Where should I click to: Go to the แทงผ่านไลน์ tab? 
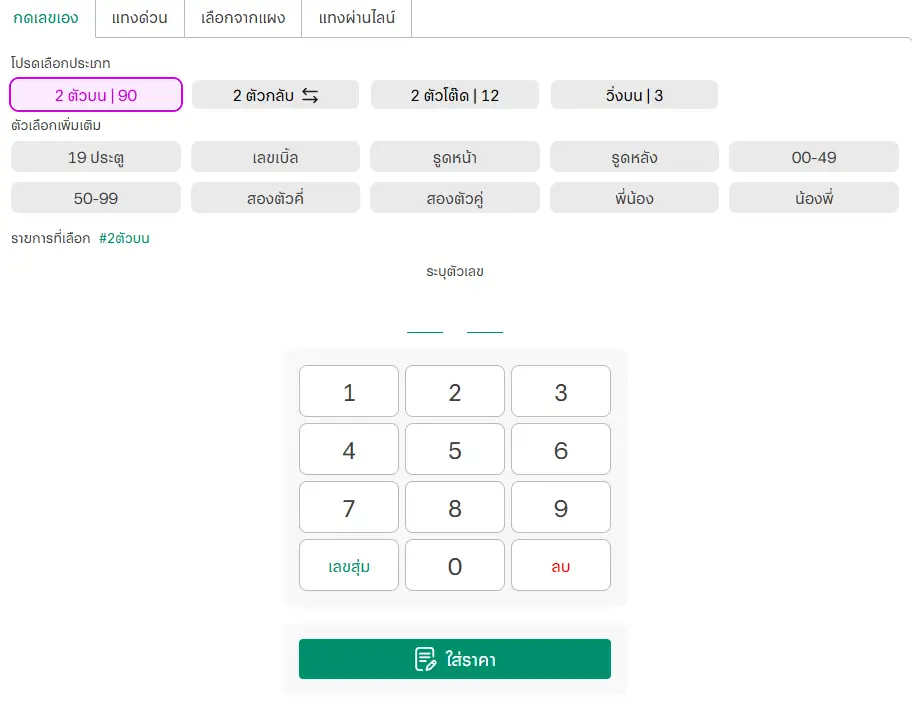point(356,18)
